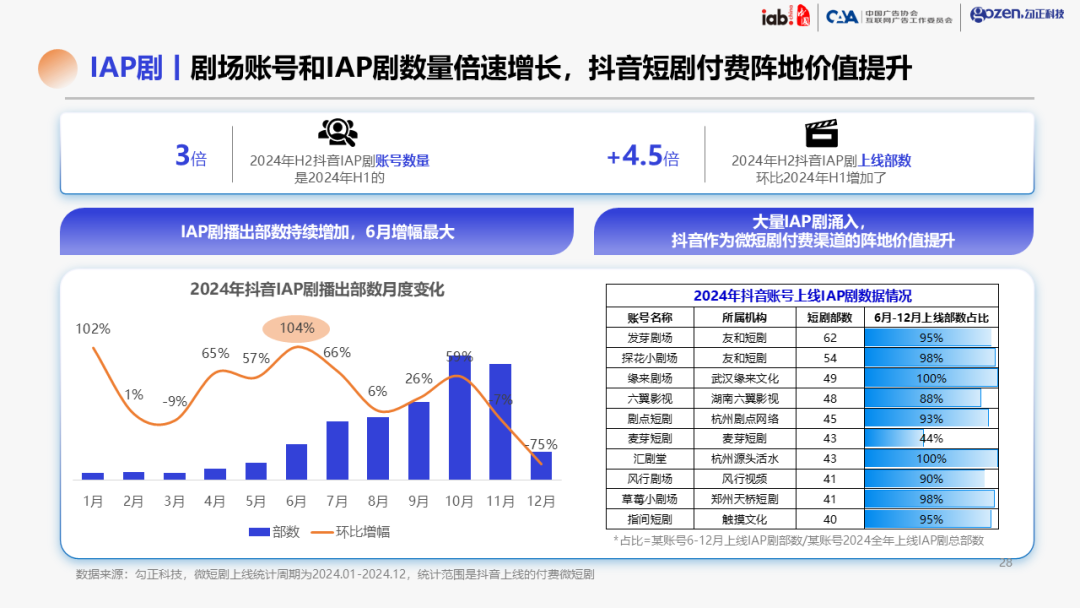Click the '-75%' December growth label
This screenshot has height=608, width=1080.
point(541,445)
